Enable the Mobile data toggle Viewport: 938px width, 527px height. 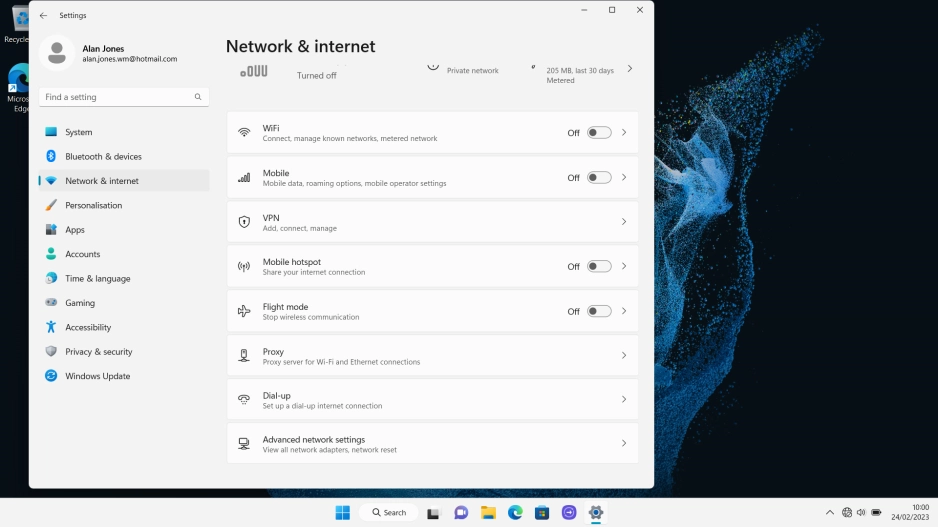[598, 178]
